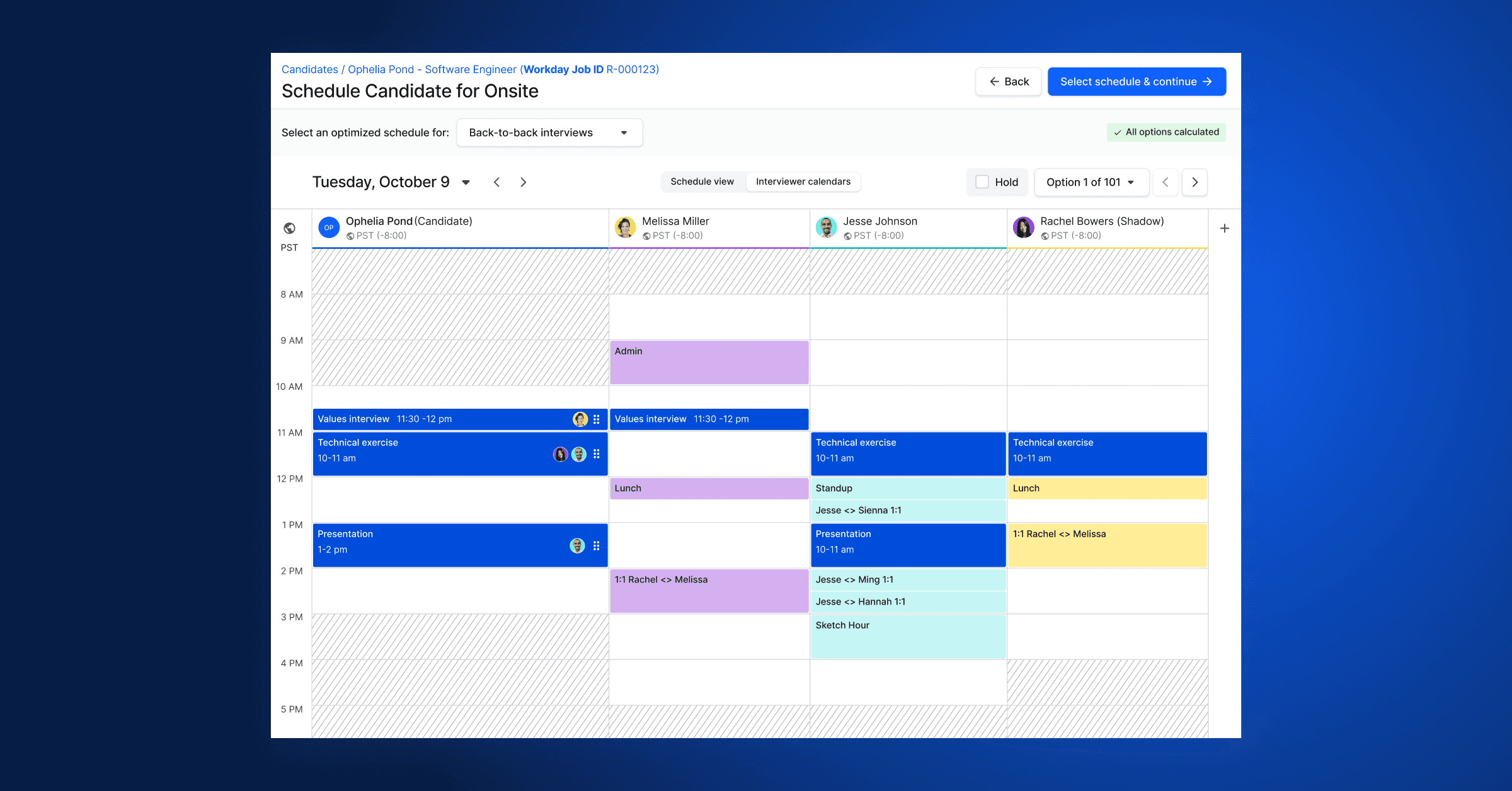
Task: Open the Option 1 of 101 dropdown
Action: pyautogui.click(x=1091, y=182)
